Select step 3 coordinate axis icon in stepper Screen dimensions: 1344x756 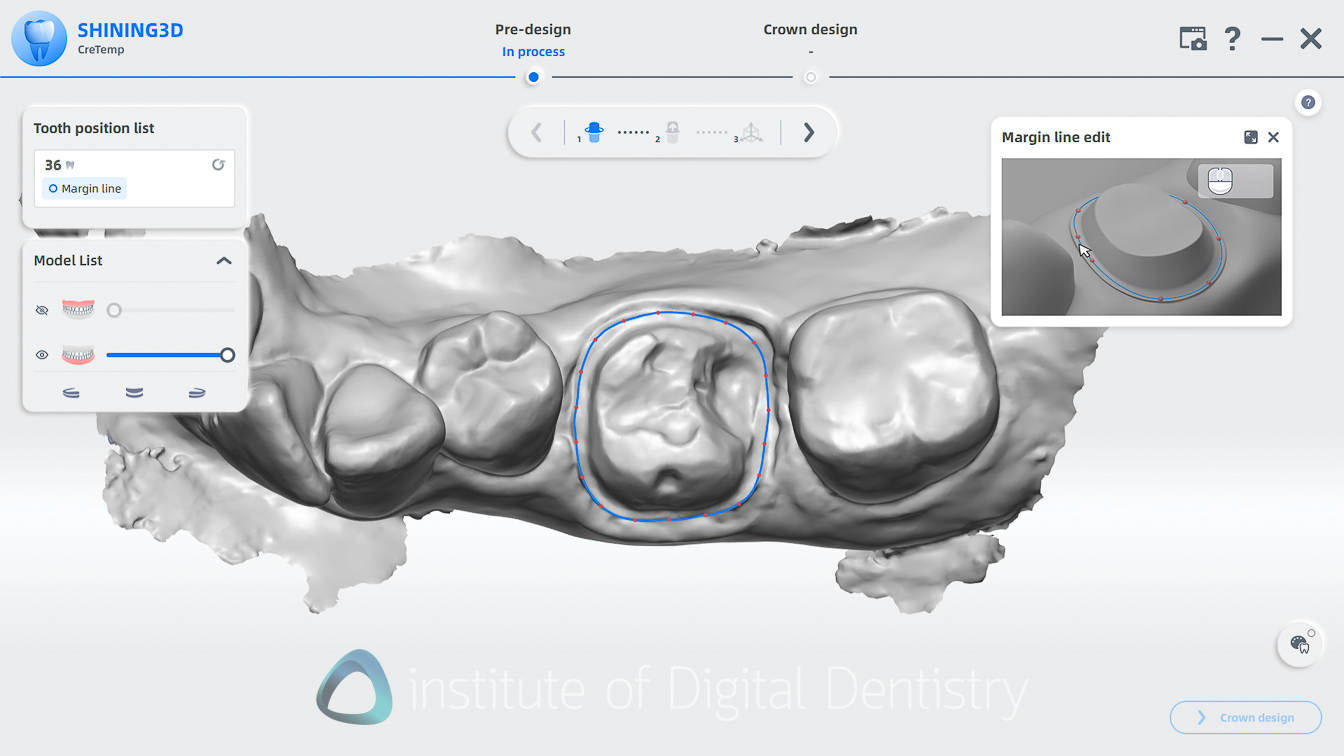coord(751,131)
